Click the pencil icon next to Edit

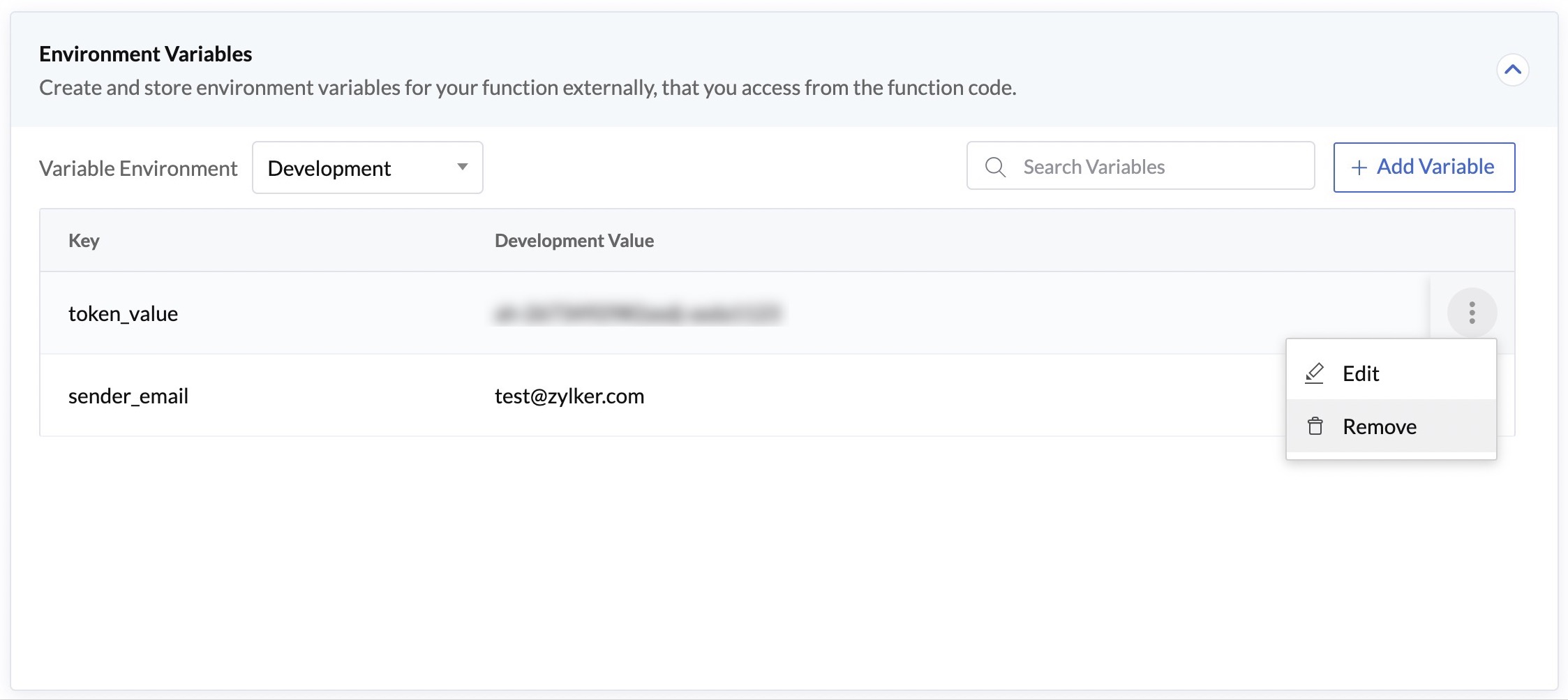pos(1315,373)
